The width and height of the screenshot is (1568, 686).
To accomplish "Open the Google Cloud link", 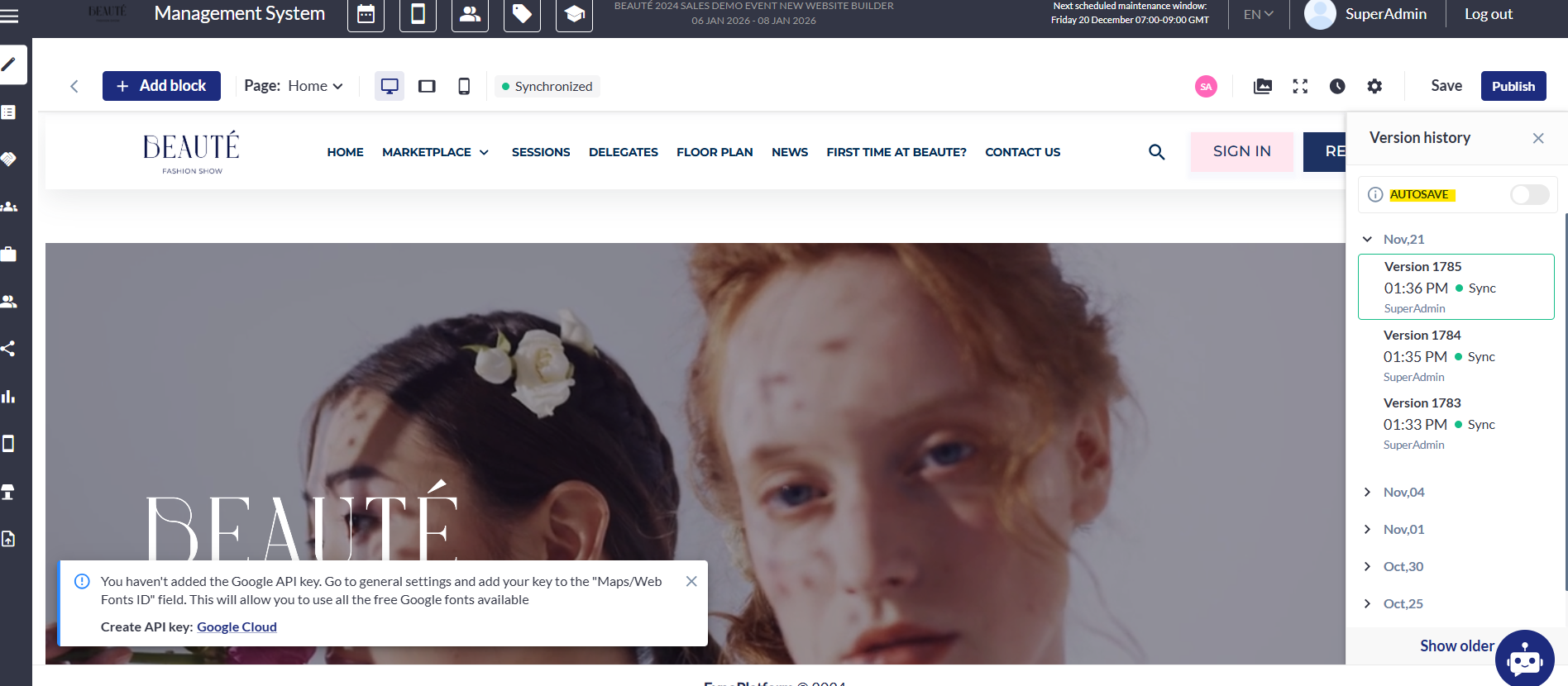I will click(x=237, y=627).
